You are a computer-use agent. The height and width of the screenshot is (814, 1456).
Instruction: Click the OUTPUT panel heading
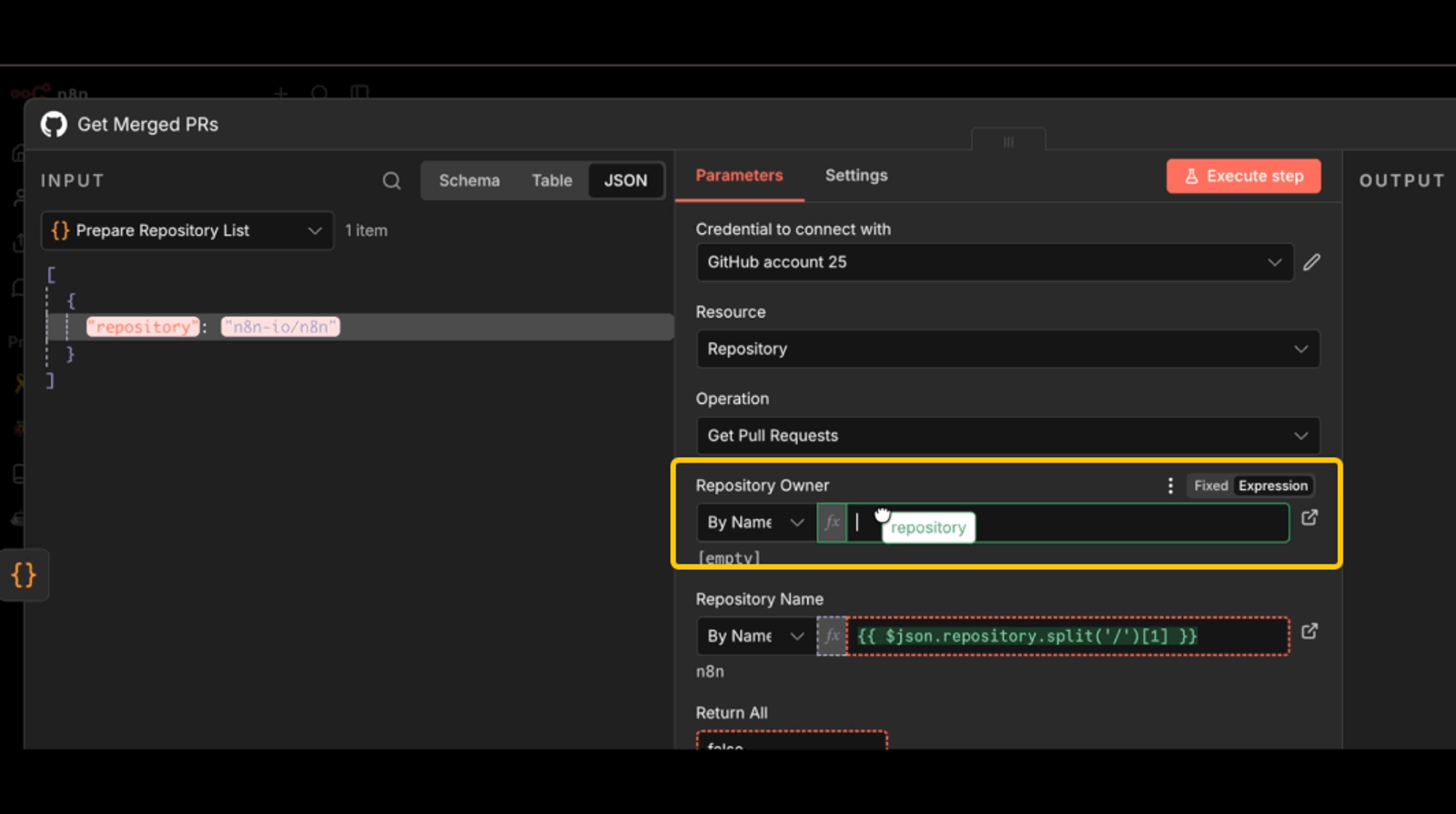[x=1401, y=180]
